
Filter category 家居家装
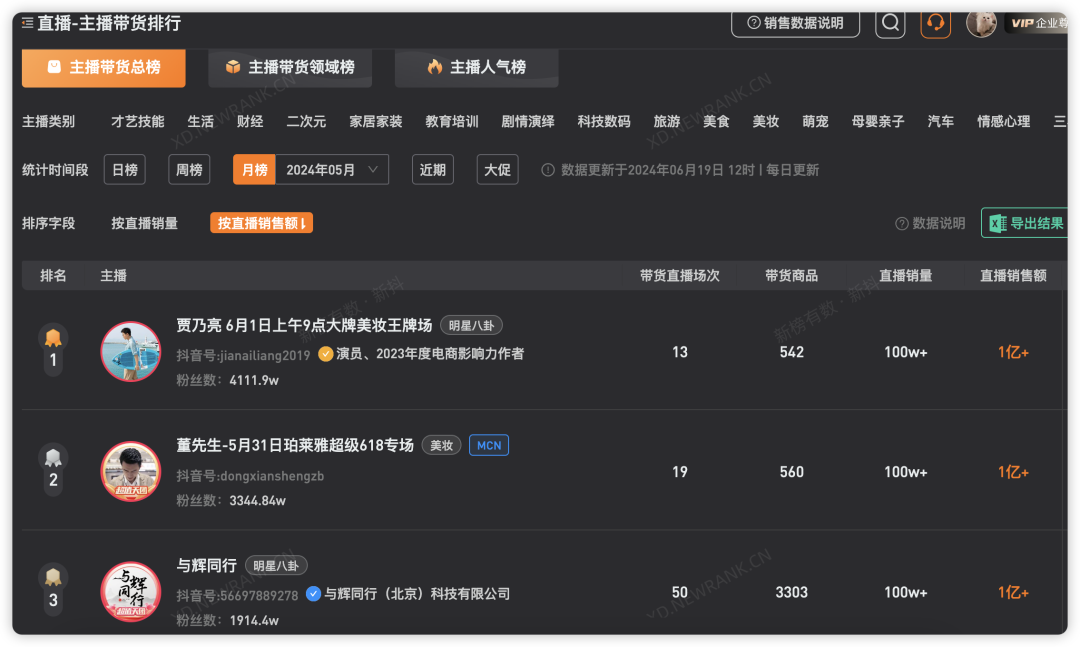pyautogui.click(x=376, y=122)
